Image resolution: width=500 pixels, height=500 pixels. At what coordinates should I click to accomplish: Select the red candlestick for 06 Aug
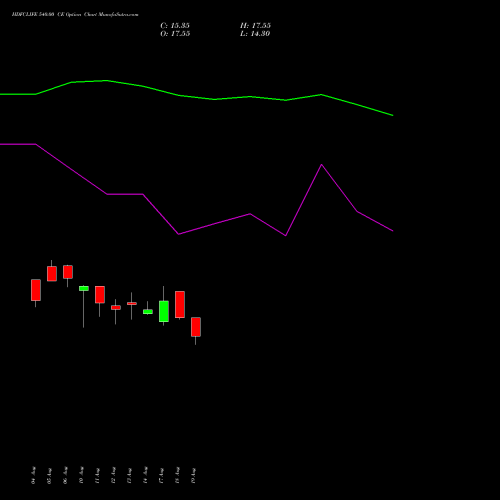(x=68, y=272)
